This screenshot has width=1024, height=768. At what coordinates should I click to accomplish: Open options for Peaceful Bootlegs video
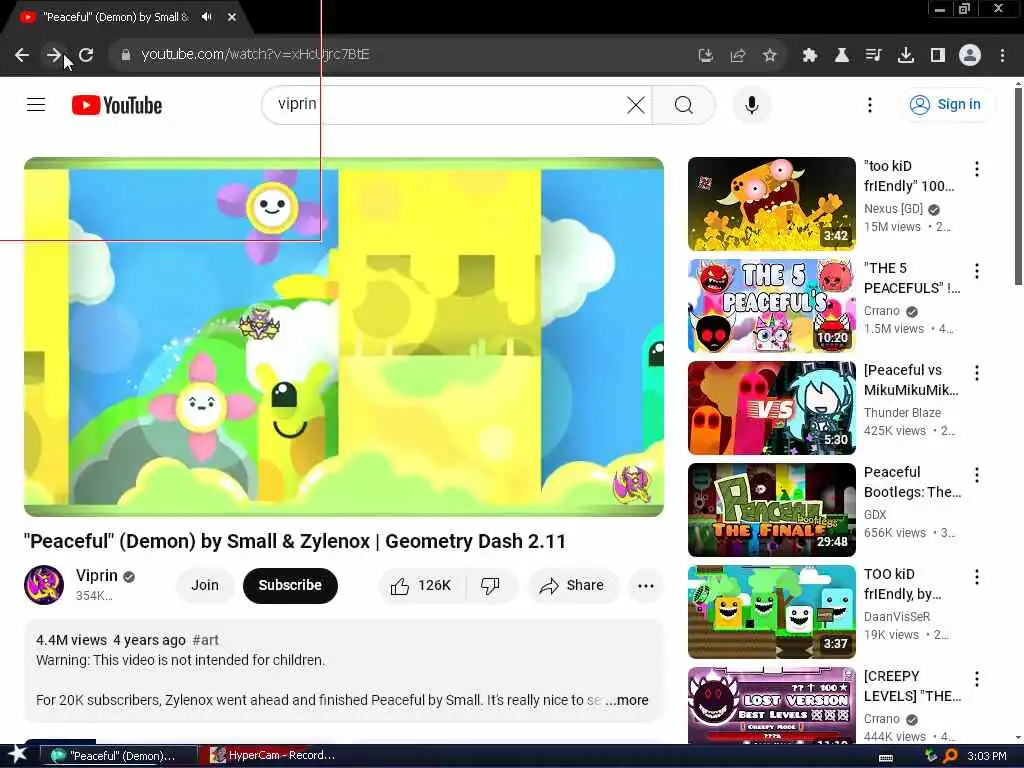[977, 475]
